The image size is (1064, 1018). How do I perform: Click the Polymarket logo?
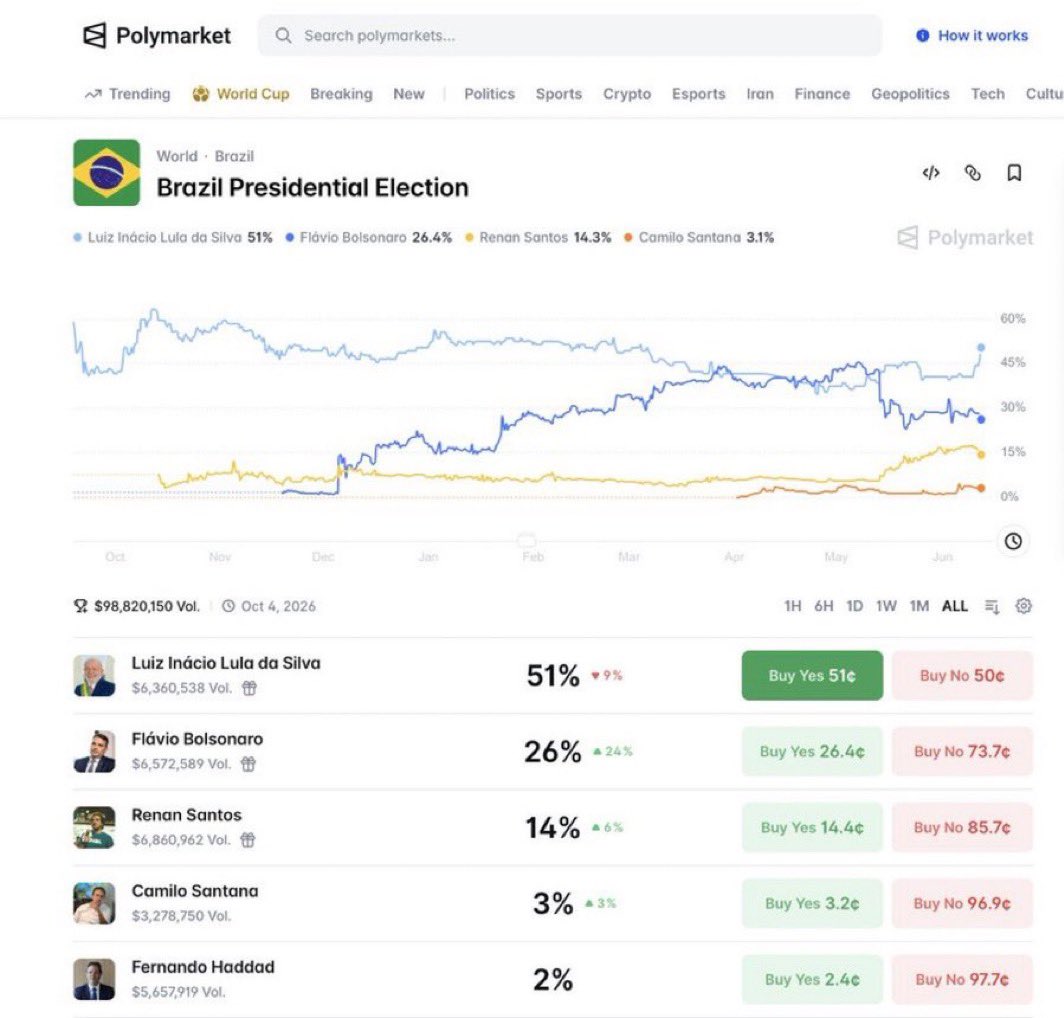(x=157, y=35)
